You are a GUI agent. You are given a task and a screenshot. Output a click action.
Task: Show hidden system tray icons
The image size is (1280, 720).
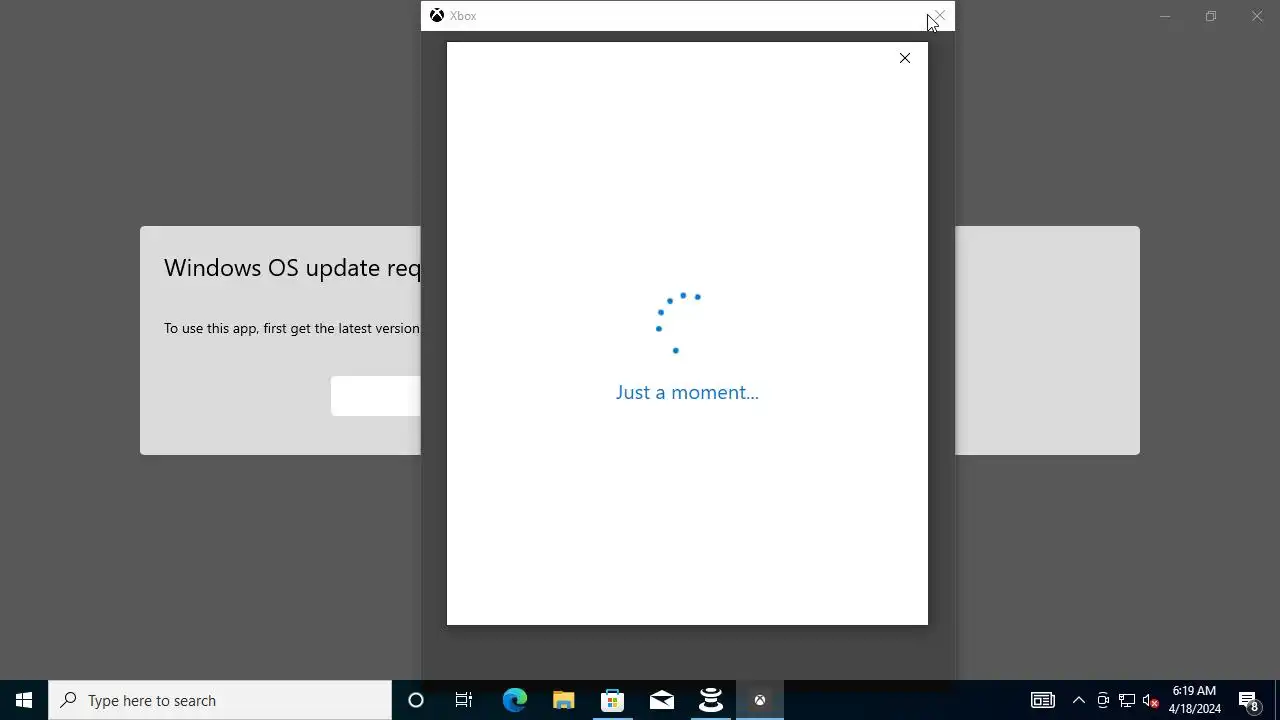(1079, 700)
